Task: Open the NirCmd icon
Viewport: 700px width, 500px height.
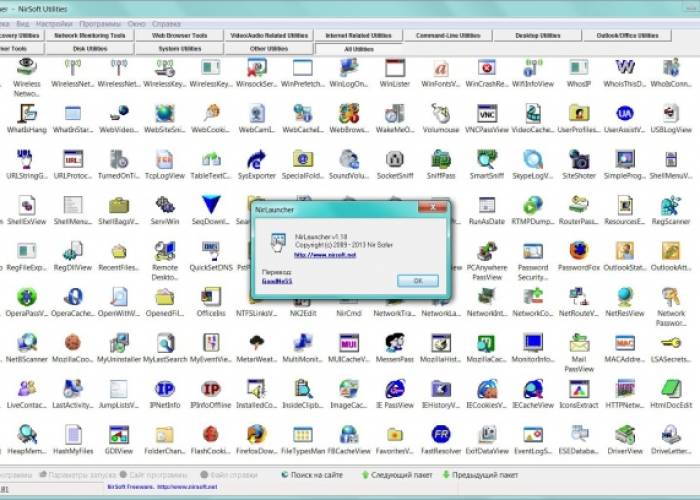Action: pyautogui.click(x=349, y=313)
